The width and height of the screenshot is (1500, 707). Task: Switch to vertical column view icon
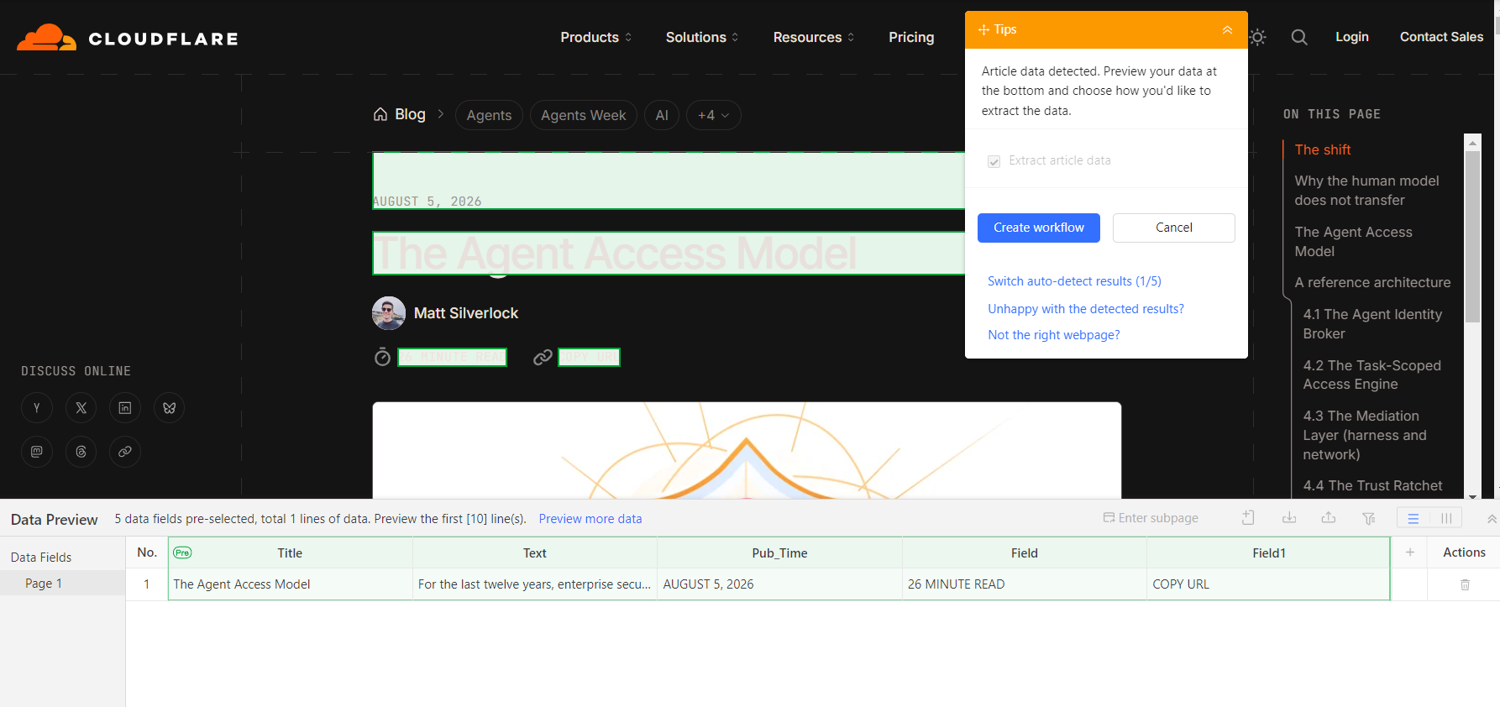point(1446,518)
